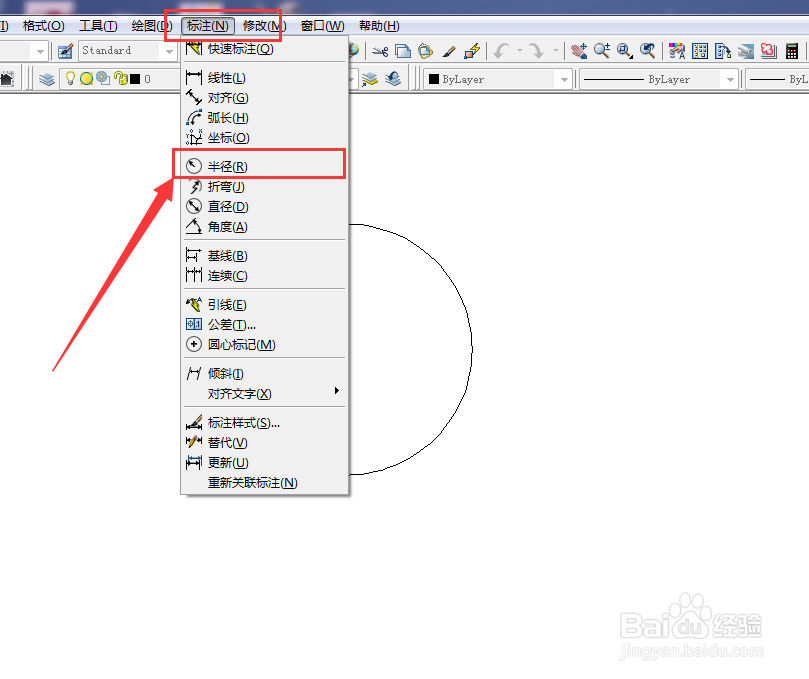Choose 更新(U) update entry

[265, 462]
